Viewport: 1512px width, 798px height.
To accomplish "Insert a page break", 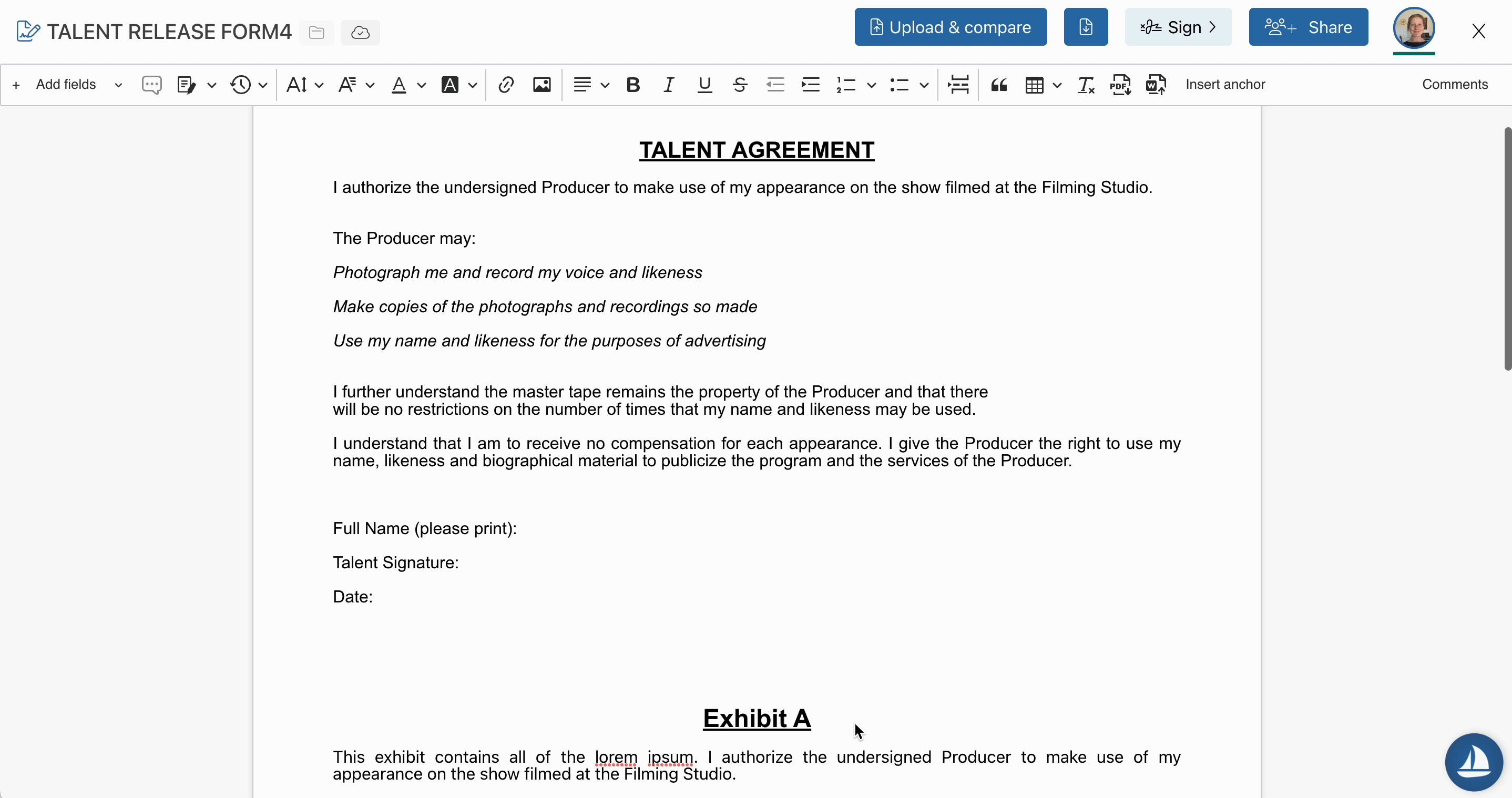I will [x=958, y=85].
